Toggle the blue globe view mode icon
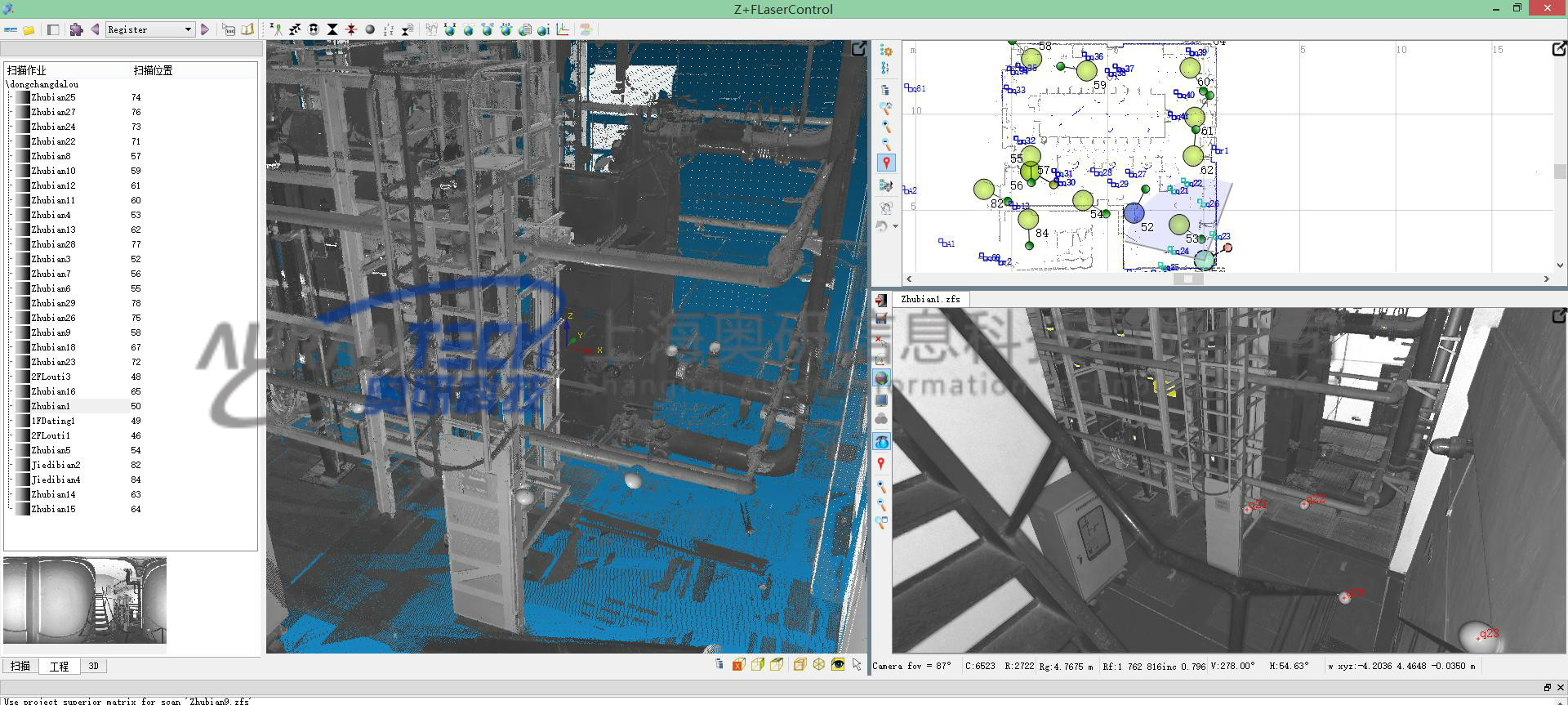The image size is (1568, 705). tap(881, 441)
